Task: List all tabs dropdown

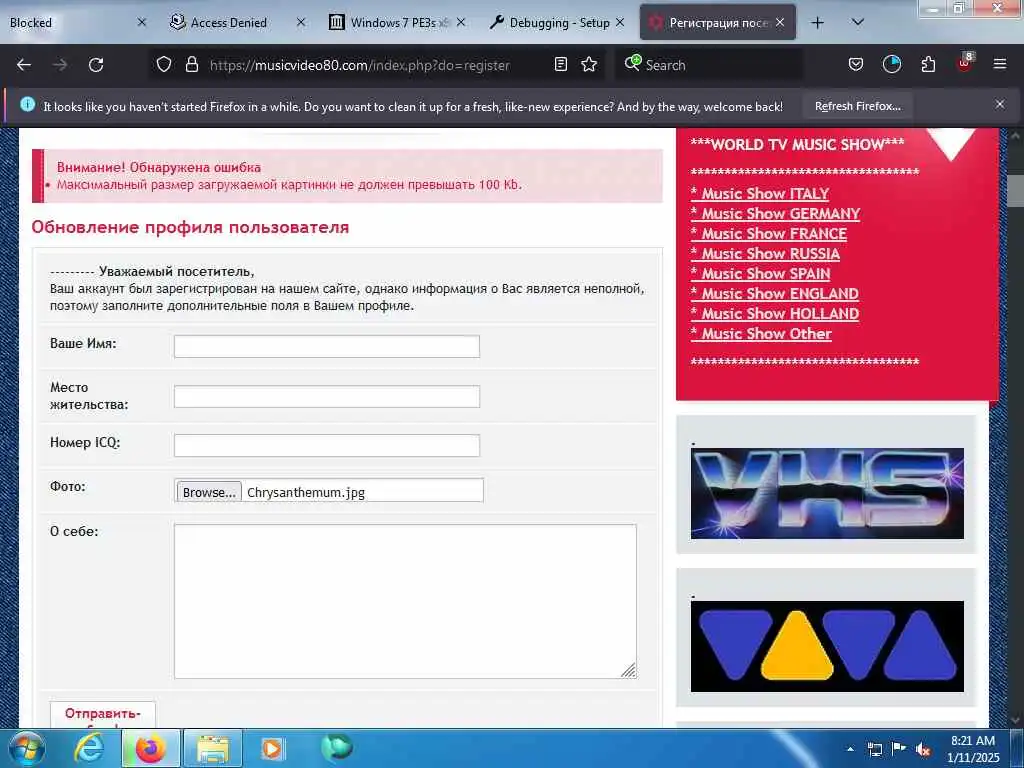Action: pos(858,23)
